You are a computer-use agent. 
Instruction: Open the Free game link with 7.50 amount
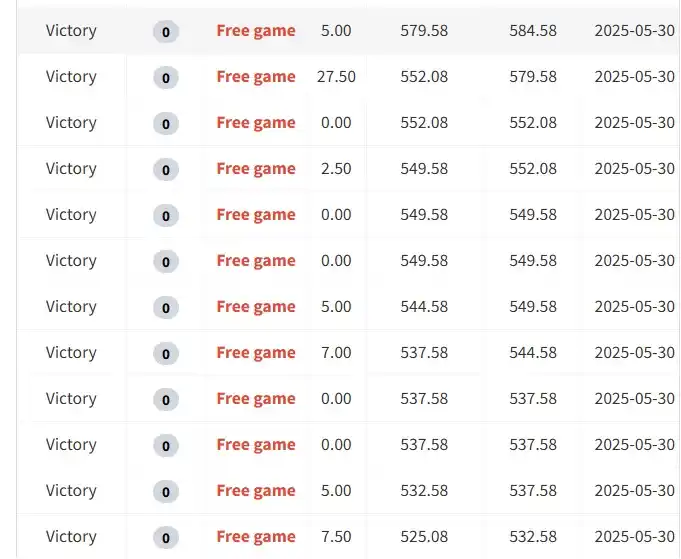coord(256,537)
